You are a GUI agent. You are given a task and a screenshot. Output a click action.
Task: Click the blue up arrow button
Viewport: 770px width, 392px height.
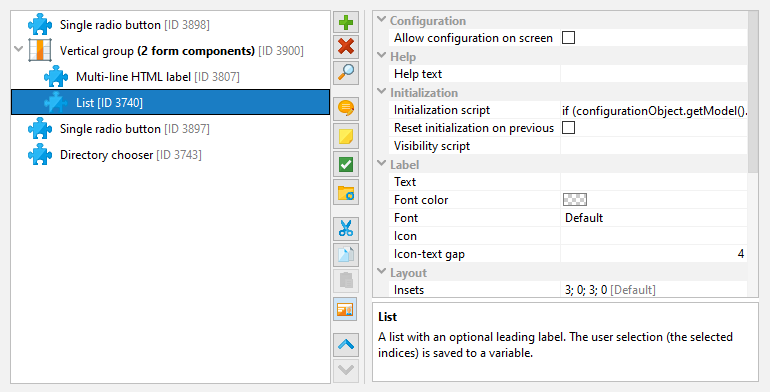tap(346, 345)
